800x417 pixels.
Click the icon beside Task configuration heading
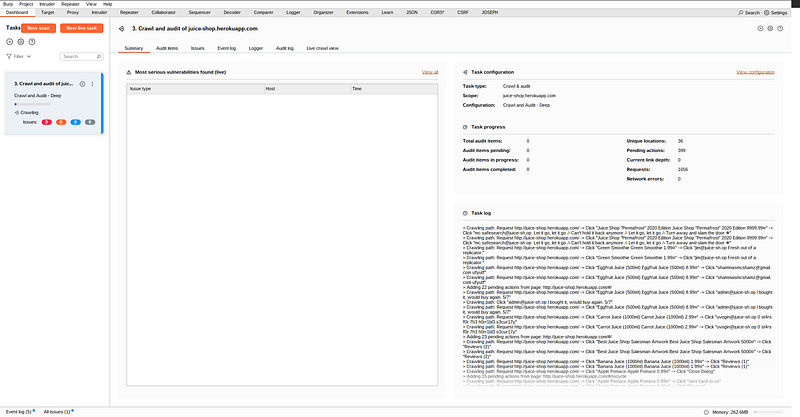465,72
